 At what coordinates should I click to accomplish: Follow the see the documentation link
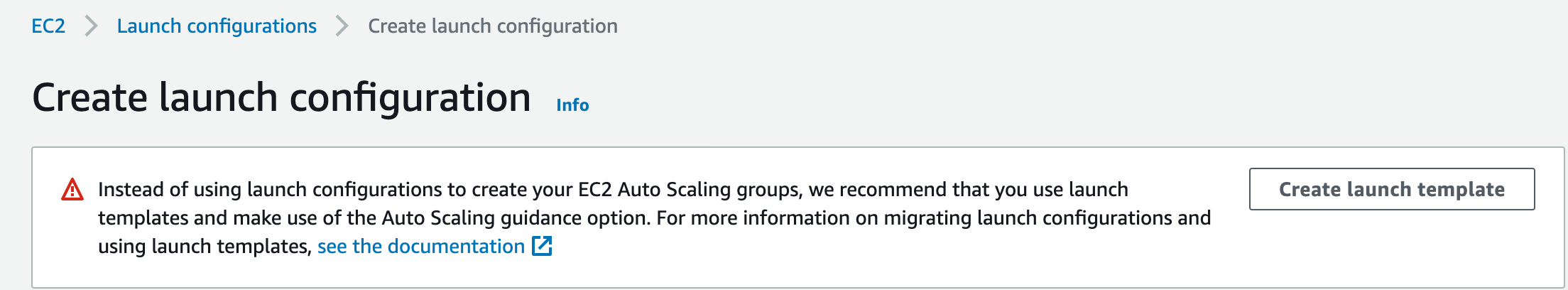pos(421,246)
